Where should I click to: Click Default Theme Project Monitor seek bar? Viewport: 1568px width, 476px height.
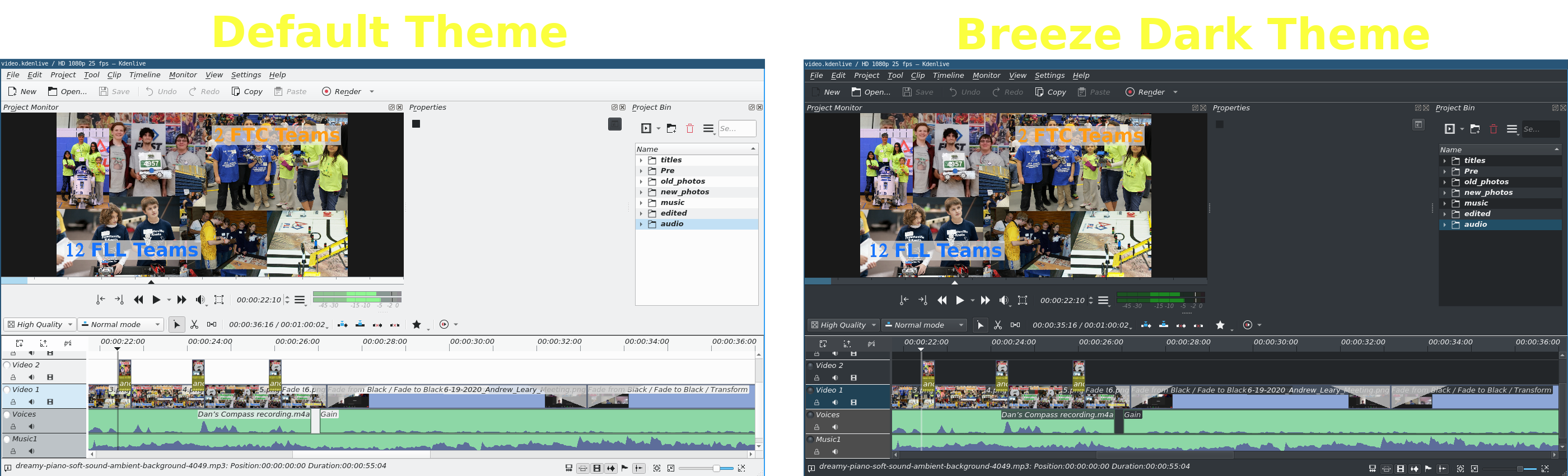(x=202, y=281)
